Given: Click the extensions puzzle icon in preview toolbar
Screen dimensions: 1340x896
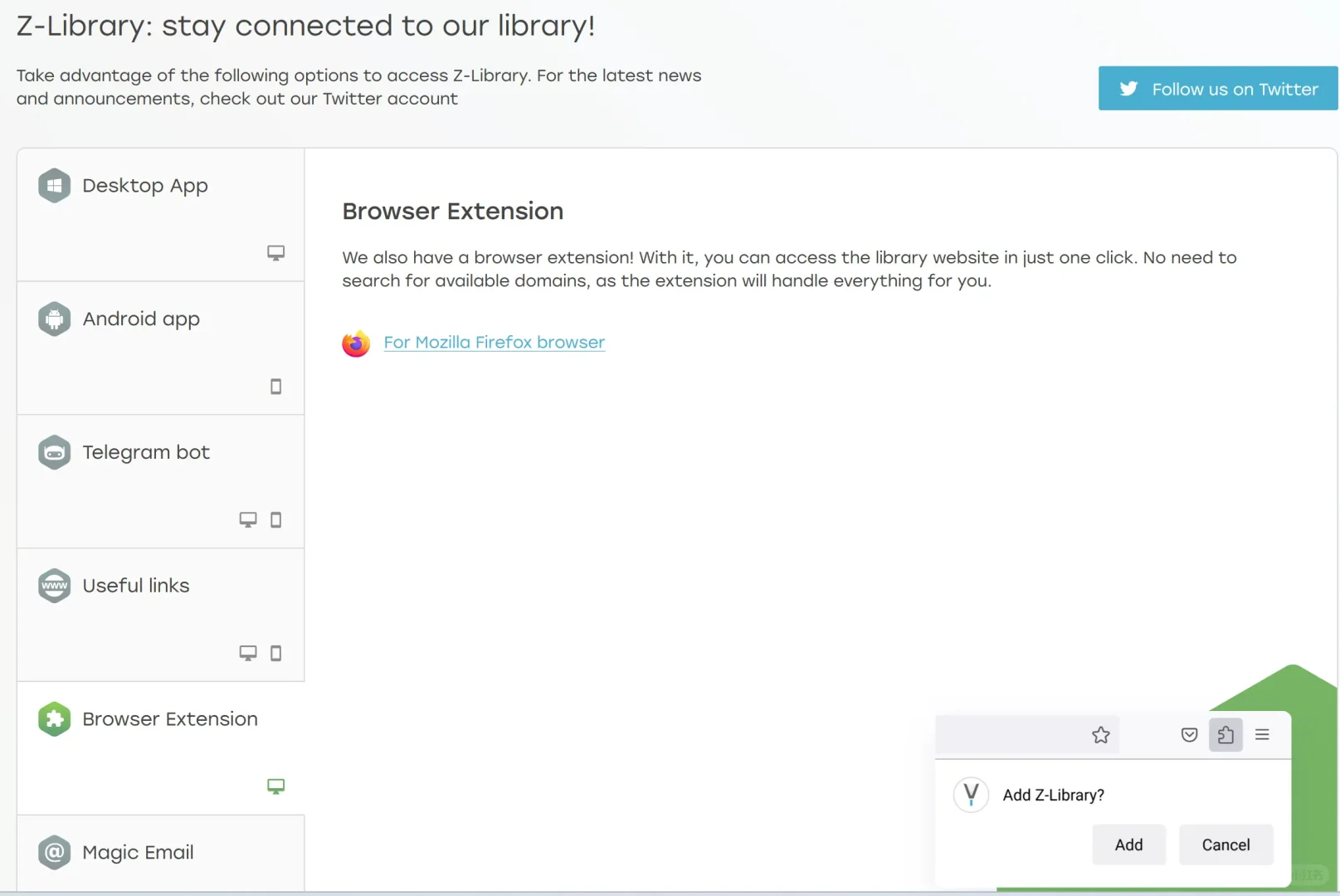Looking at the screenshot, I should point(1225,735).
